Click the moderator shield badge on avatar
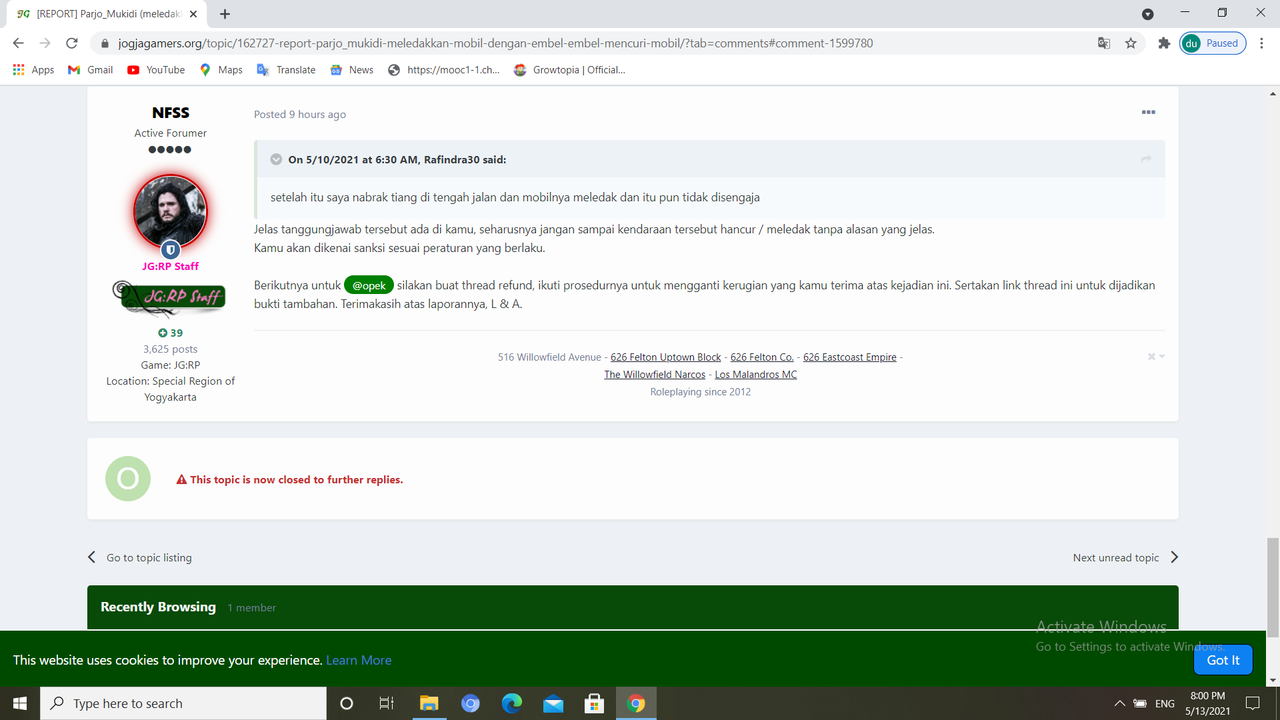 pyautogui.click(x=170, y=250)
